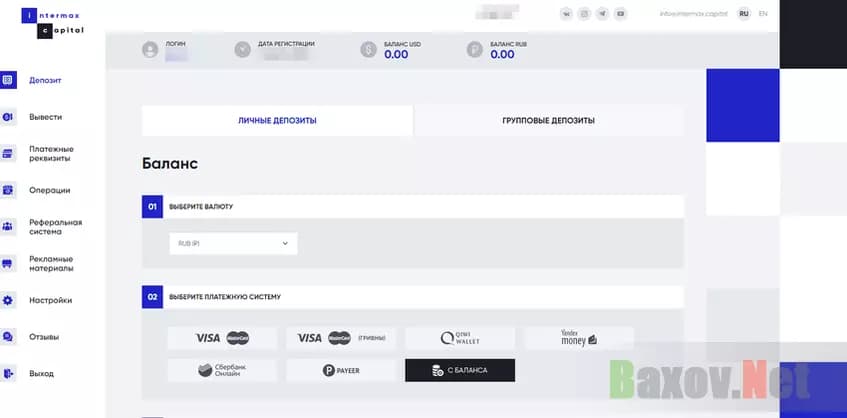Switch language to RU
Viewport: 847px width, 418px height.
(743, 14)
